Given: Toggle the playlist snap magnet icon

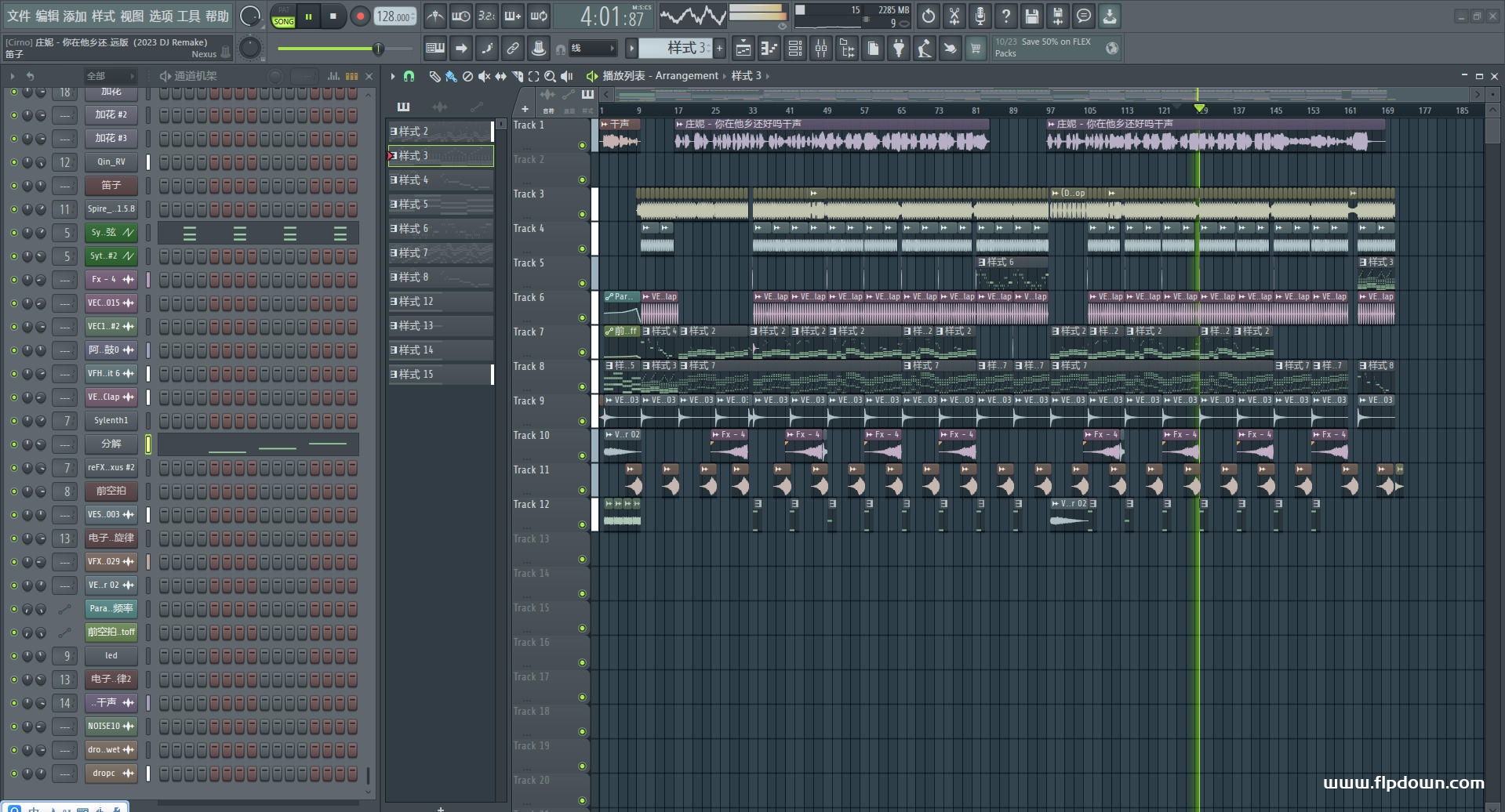Looking at the screenshot, I should point(409,76).
